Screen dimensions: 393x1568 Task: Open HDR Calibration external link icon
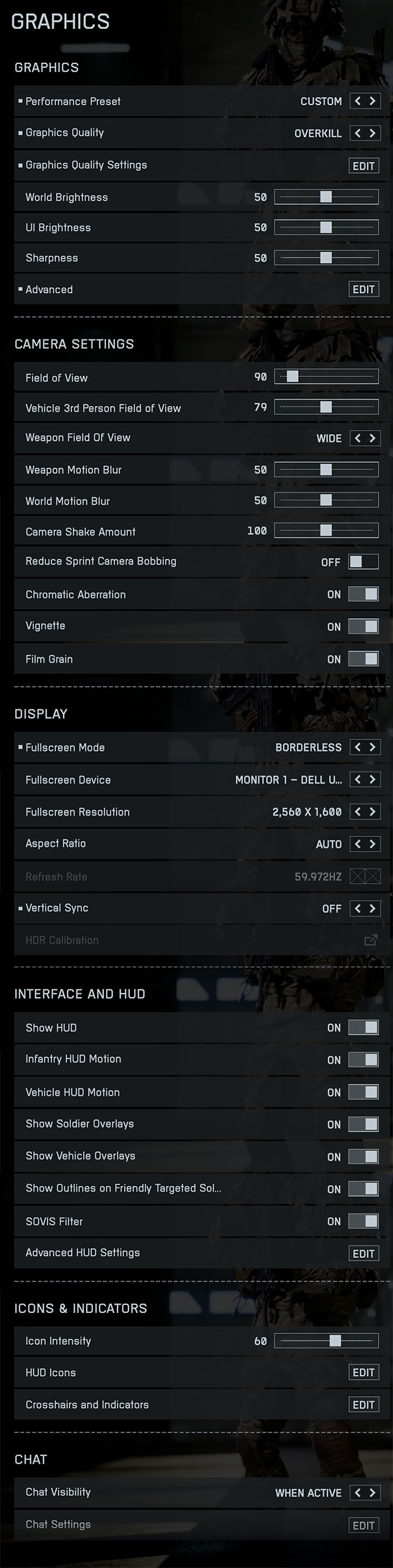(x=371, y=941)
